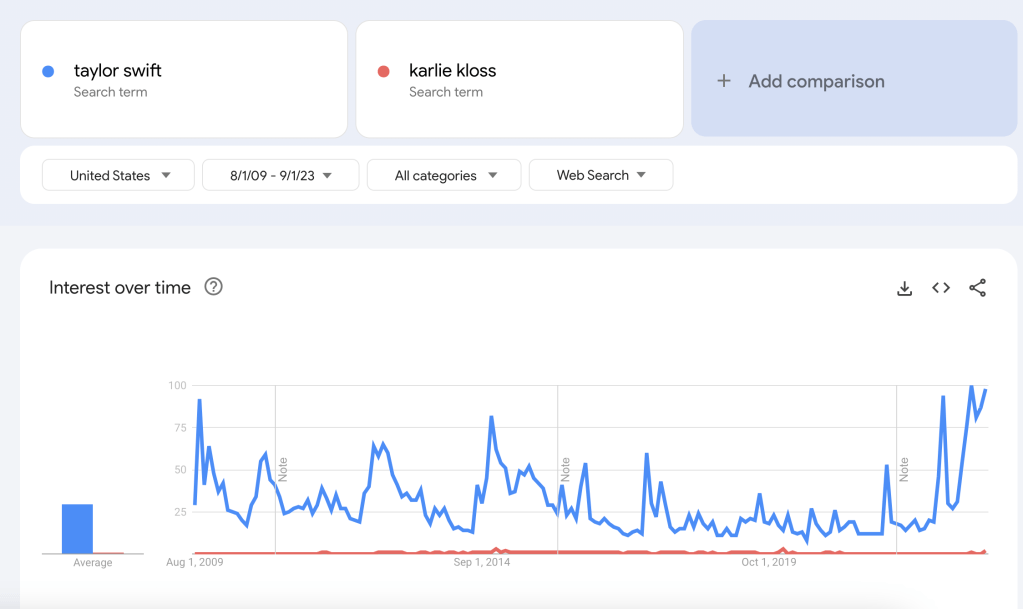Click the embed code icon
The width and height of the screenshot is (1023, 609).
[x=941, y=288]
